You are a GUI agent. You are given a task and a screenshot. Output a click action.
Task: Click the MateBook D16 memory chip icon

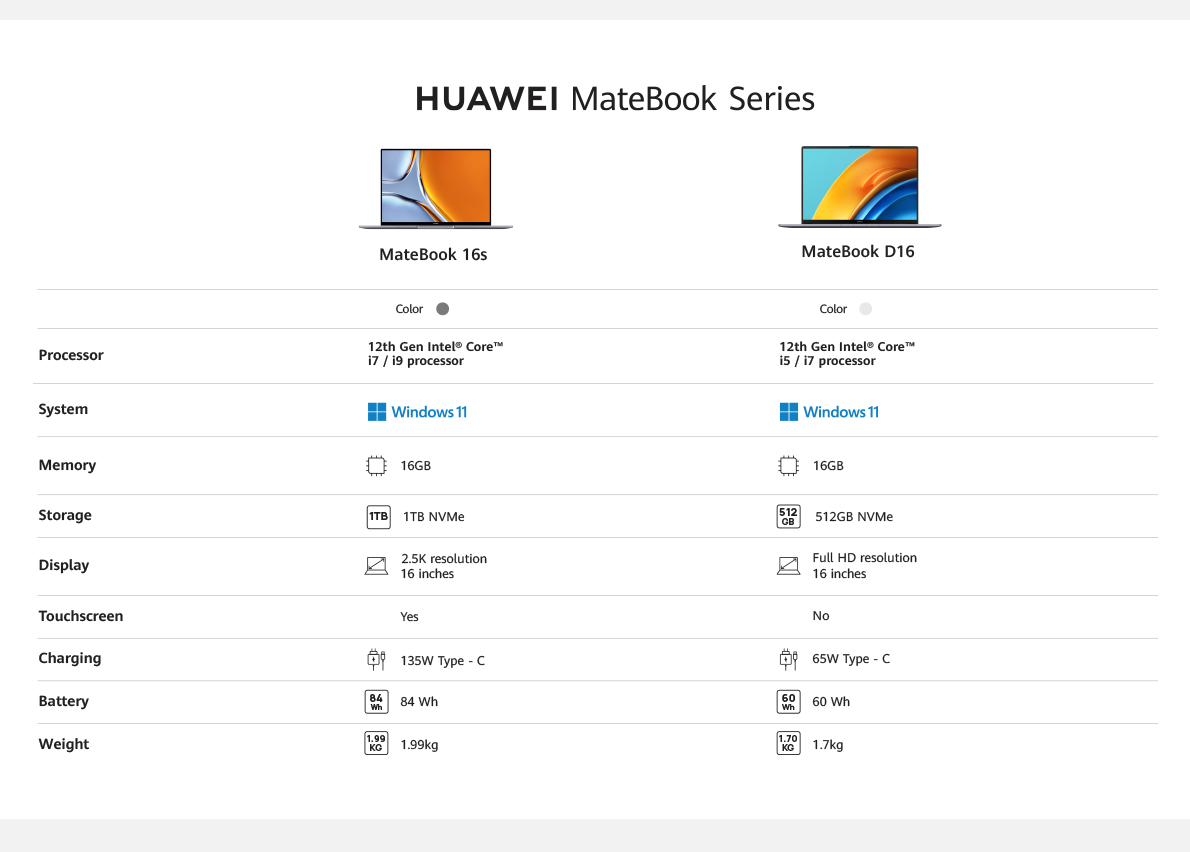[x=788, y=465]
